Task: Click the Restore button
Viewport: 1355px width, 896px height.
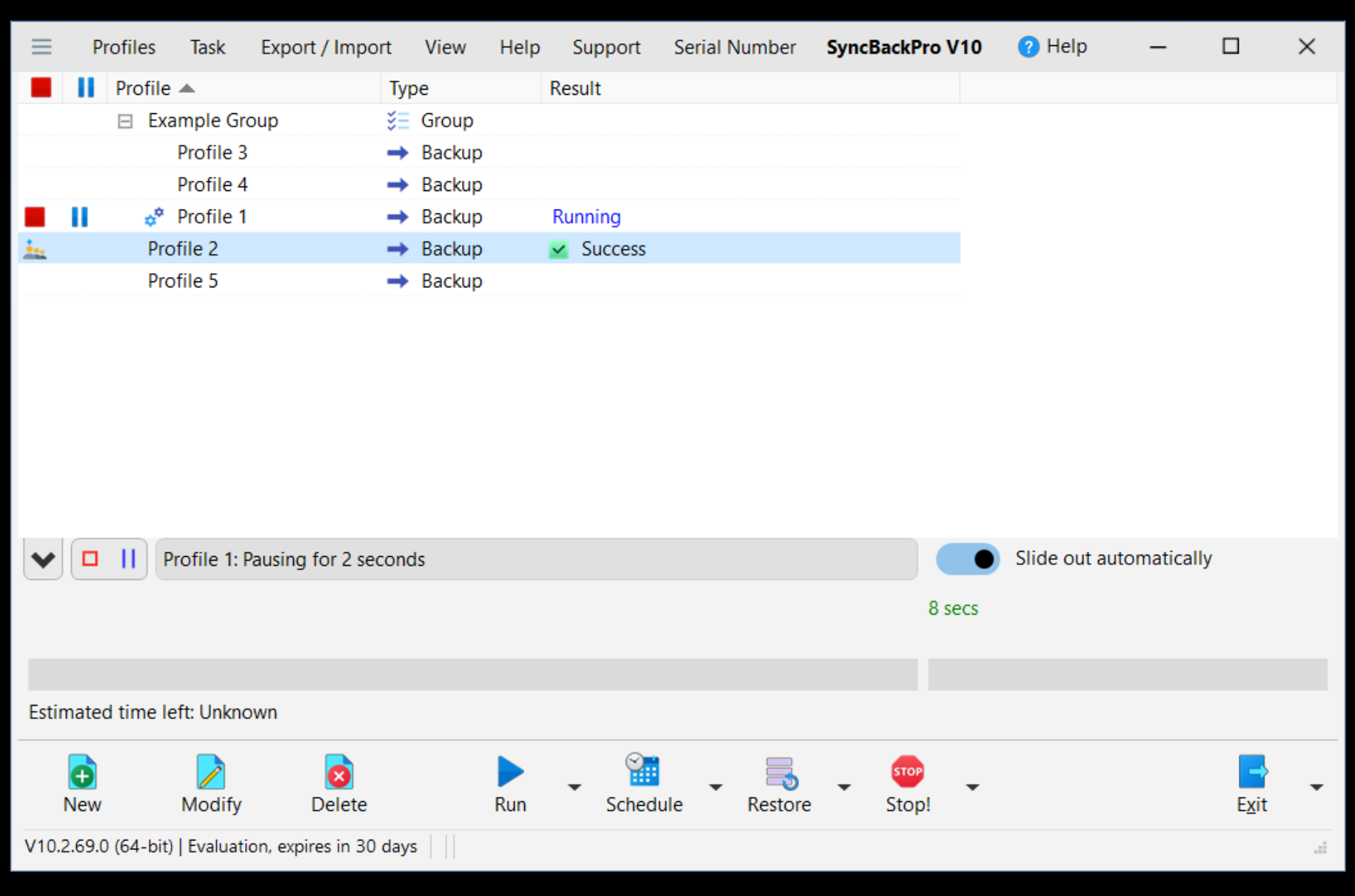Action: pos(779,785)
